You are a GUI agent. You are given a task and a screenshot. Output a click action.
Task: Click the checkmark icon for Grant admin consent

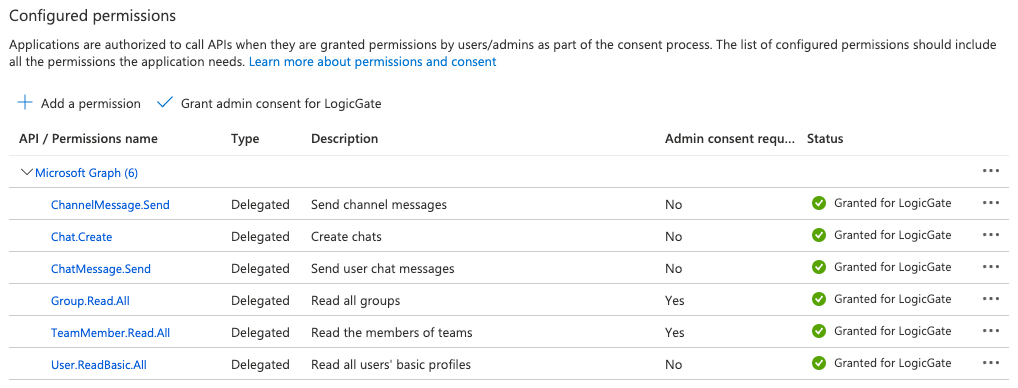165,103
